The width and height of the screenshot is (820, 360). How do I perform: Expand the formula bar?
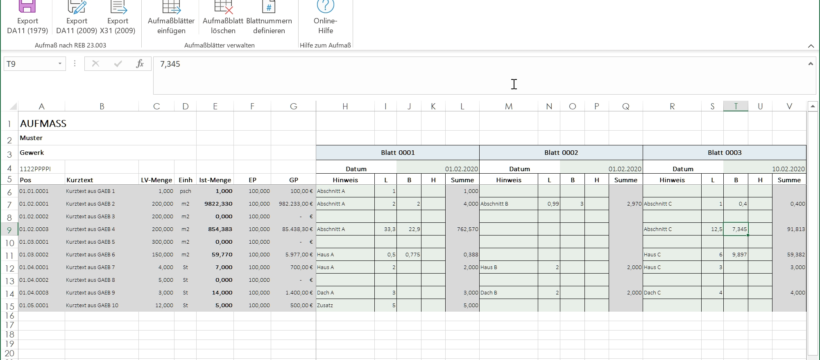pyautogui.click(x=810, y=64)
